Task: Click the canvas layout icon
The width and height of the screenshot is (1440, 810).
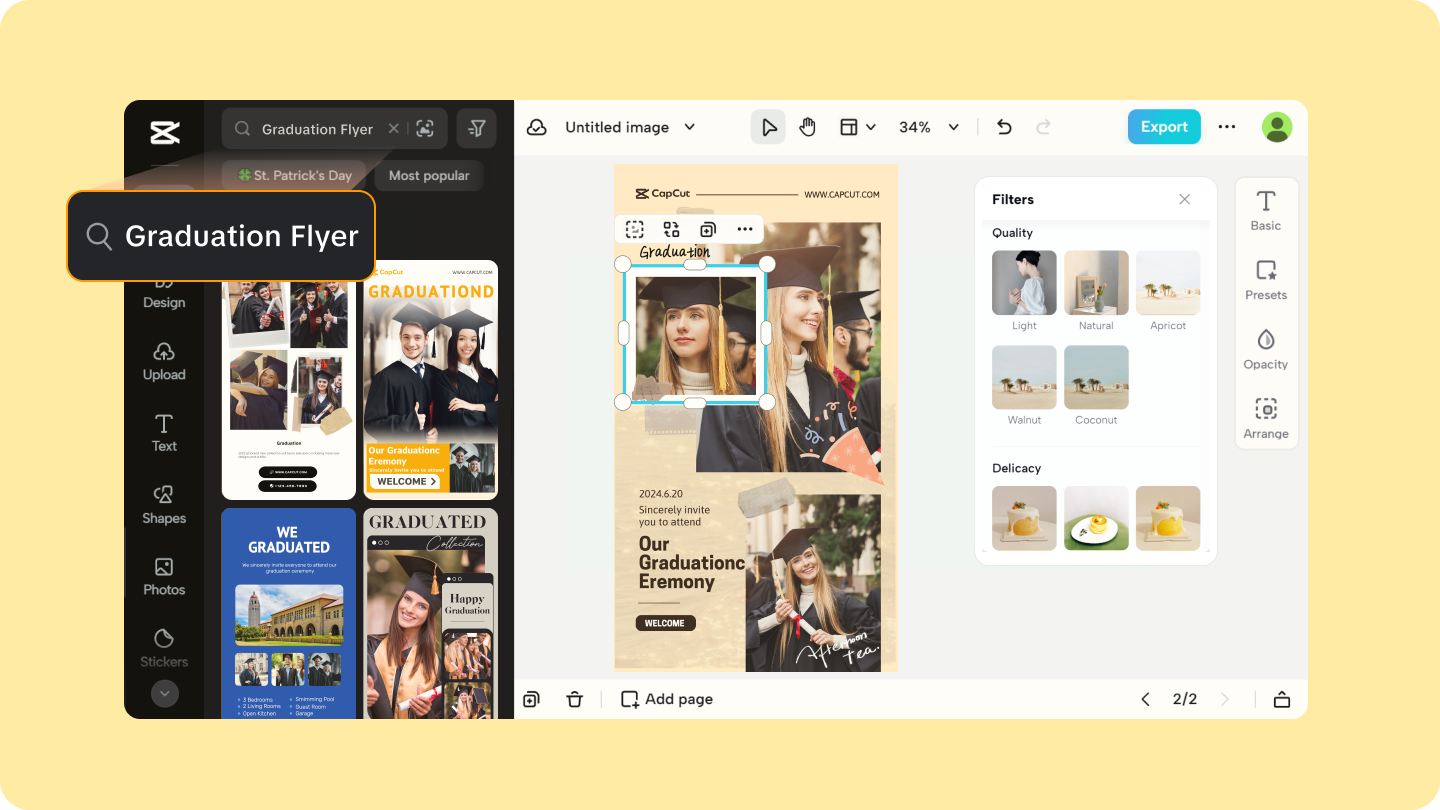Action: point(849,127)
